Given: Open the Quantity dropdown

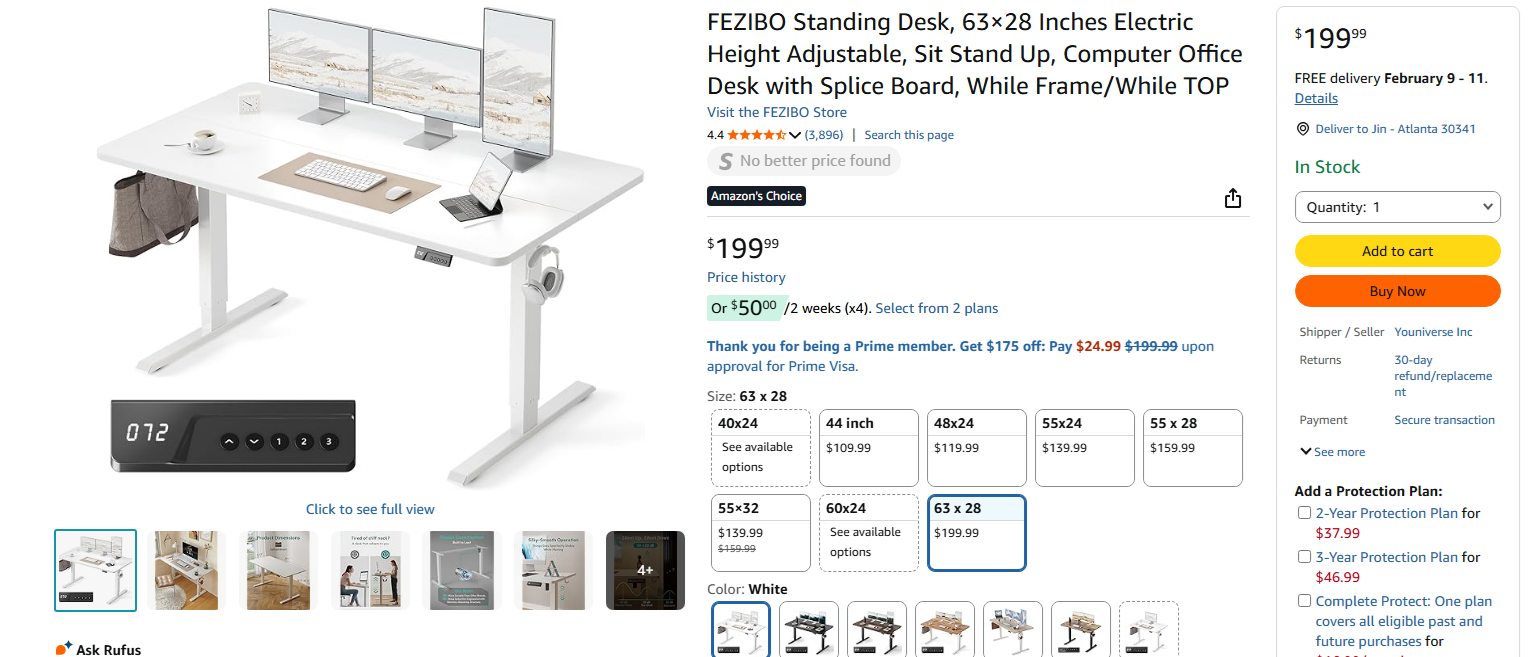Looking at the screenshot, I should tap(1397, 207).
